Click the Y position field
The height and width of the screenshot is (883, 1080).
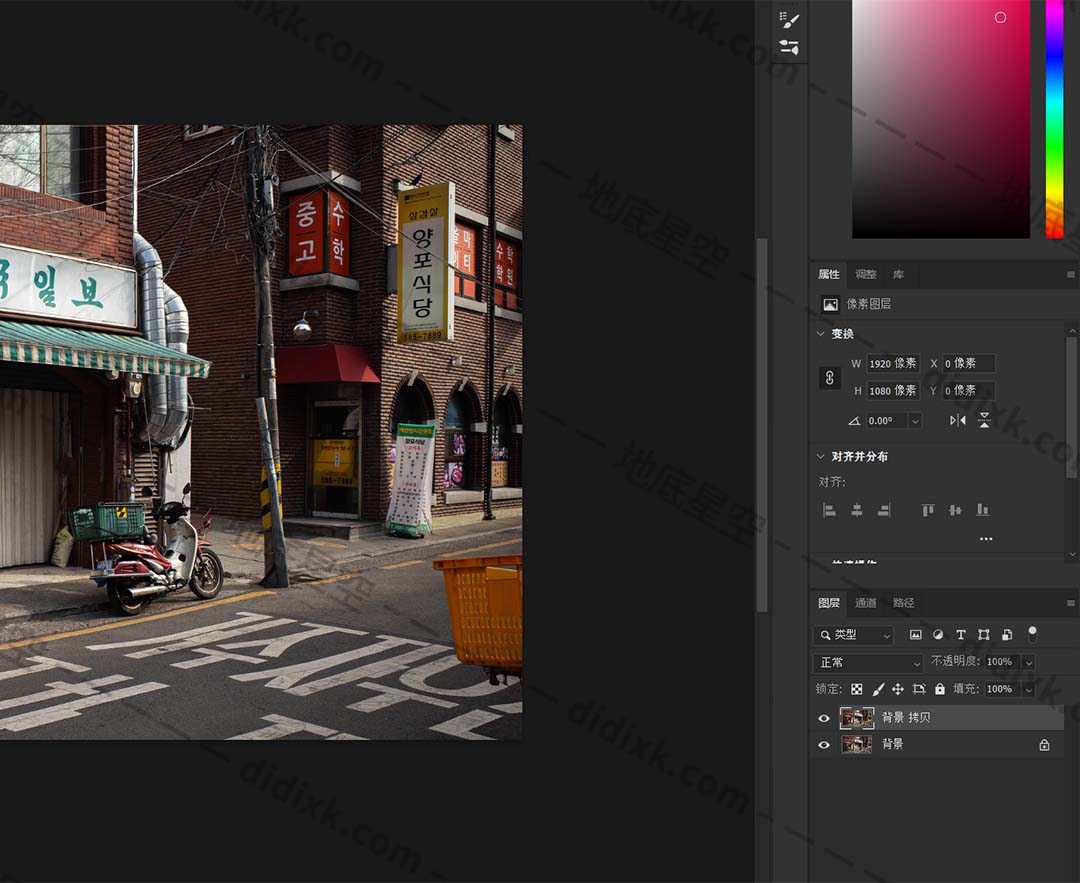[969, 391]
